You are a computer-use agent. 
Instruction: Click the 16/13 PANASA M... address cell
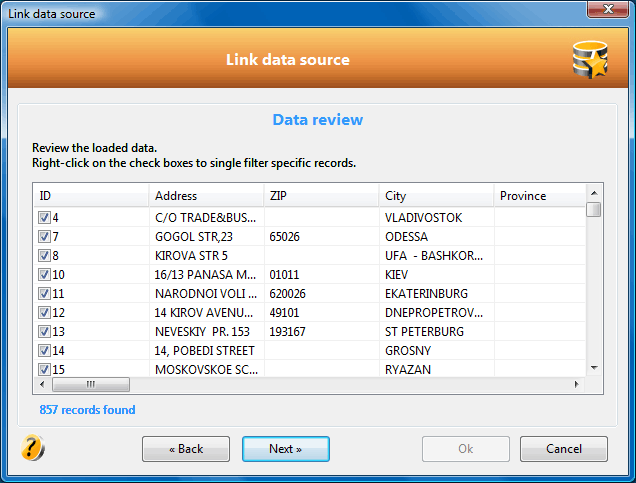[x=205, y=275]
